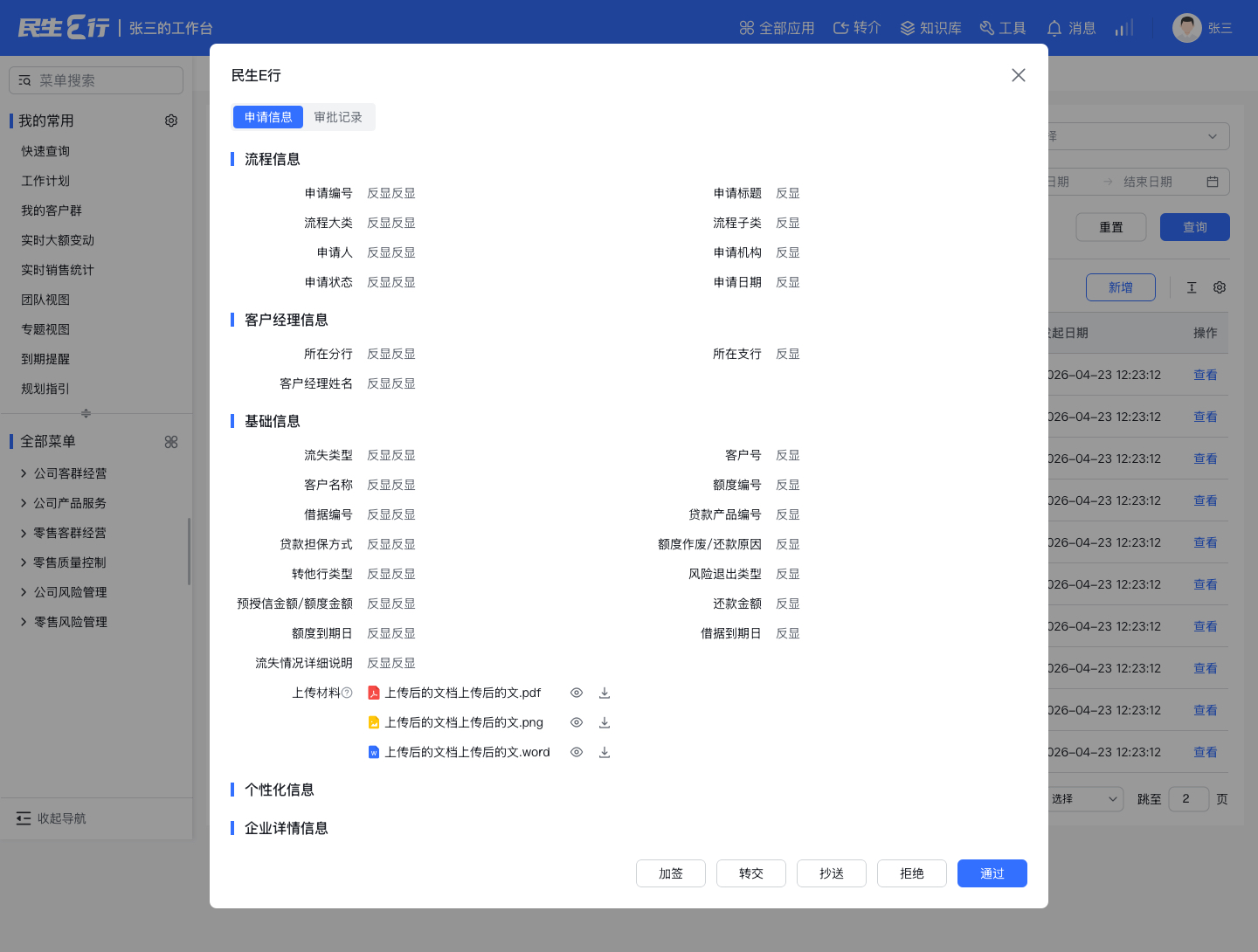Click the 民生E行 logo
Viewport: 1258px width, 952px height.
point(64,28)
